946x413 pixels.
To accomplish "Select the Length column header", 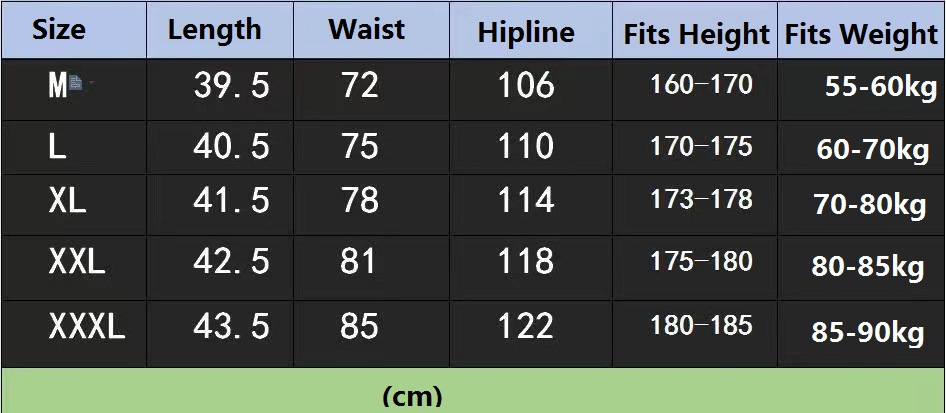I will 214,30.
